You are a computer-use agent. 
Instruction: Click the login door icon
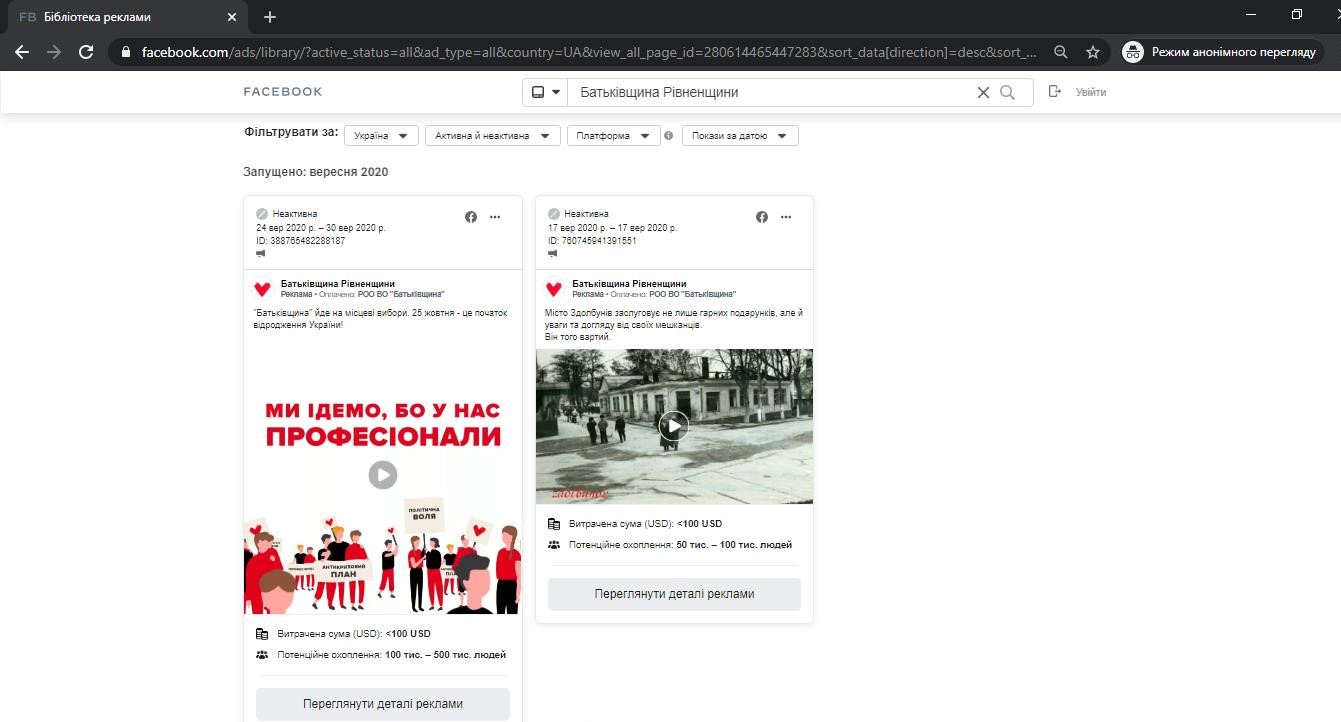click(1054, 92)
